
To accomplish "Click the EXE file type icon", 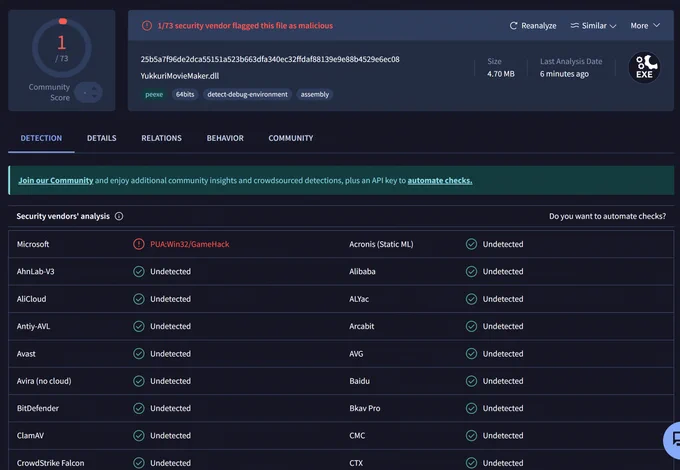I will [x=644, y=67].
